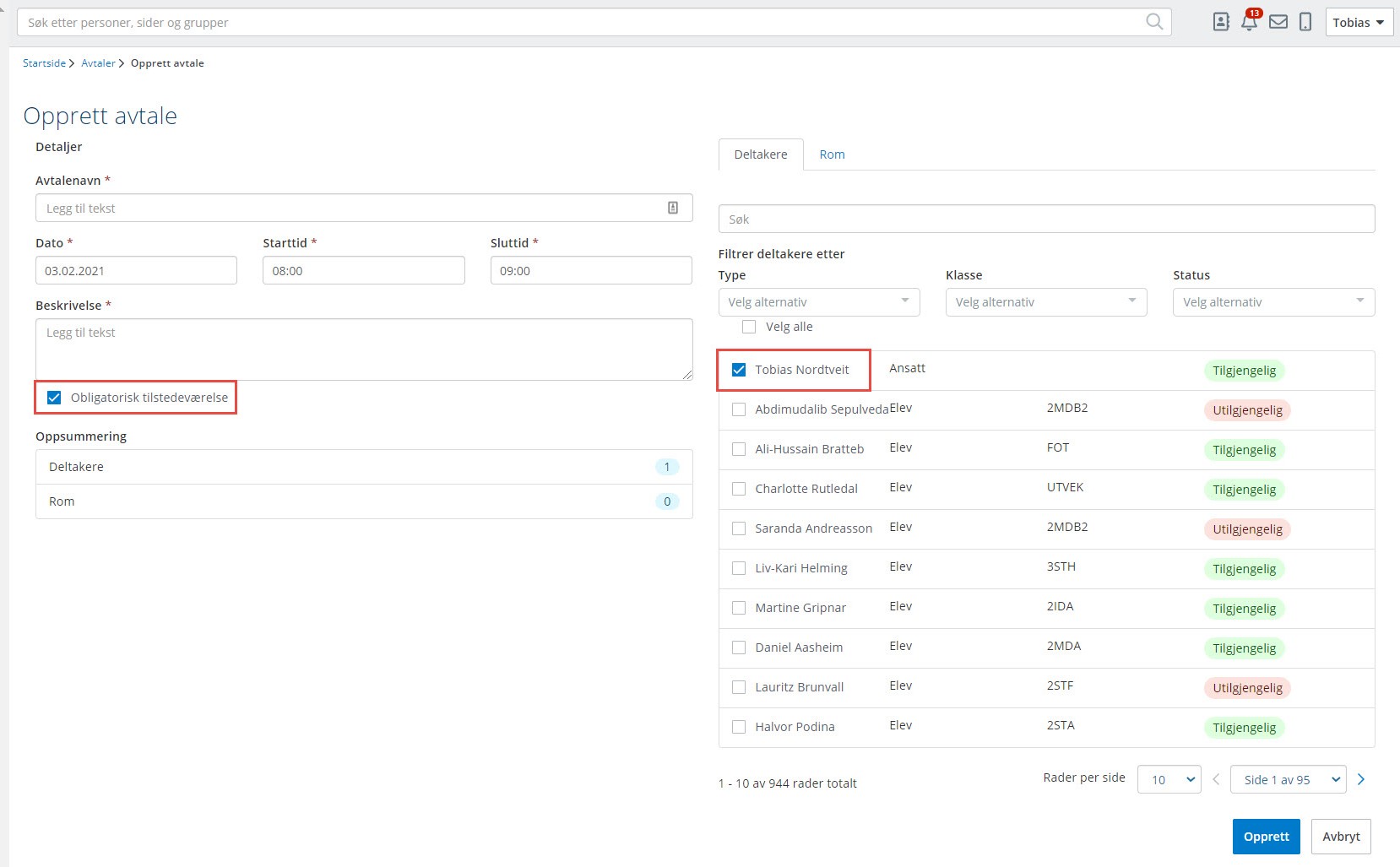The image size is (1400, 867).
Task: Follow the Avtaler breadcrumb link
Action: coord(98,63)
